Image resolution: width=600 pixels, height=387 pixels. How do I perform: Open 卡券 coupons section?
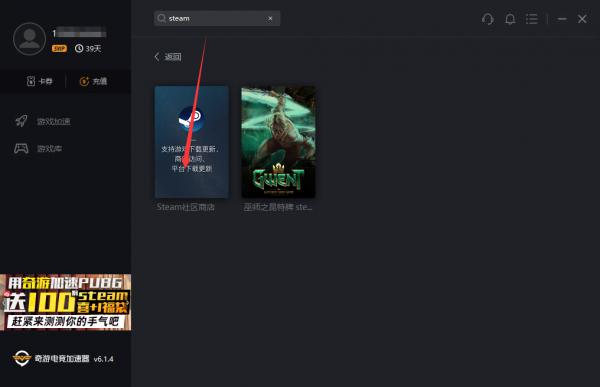pos(40,81)
